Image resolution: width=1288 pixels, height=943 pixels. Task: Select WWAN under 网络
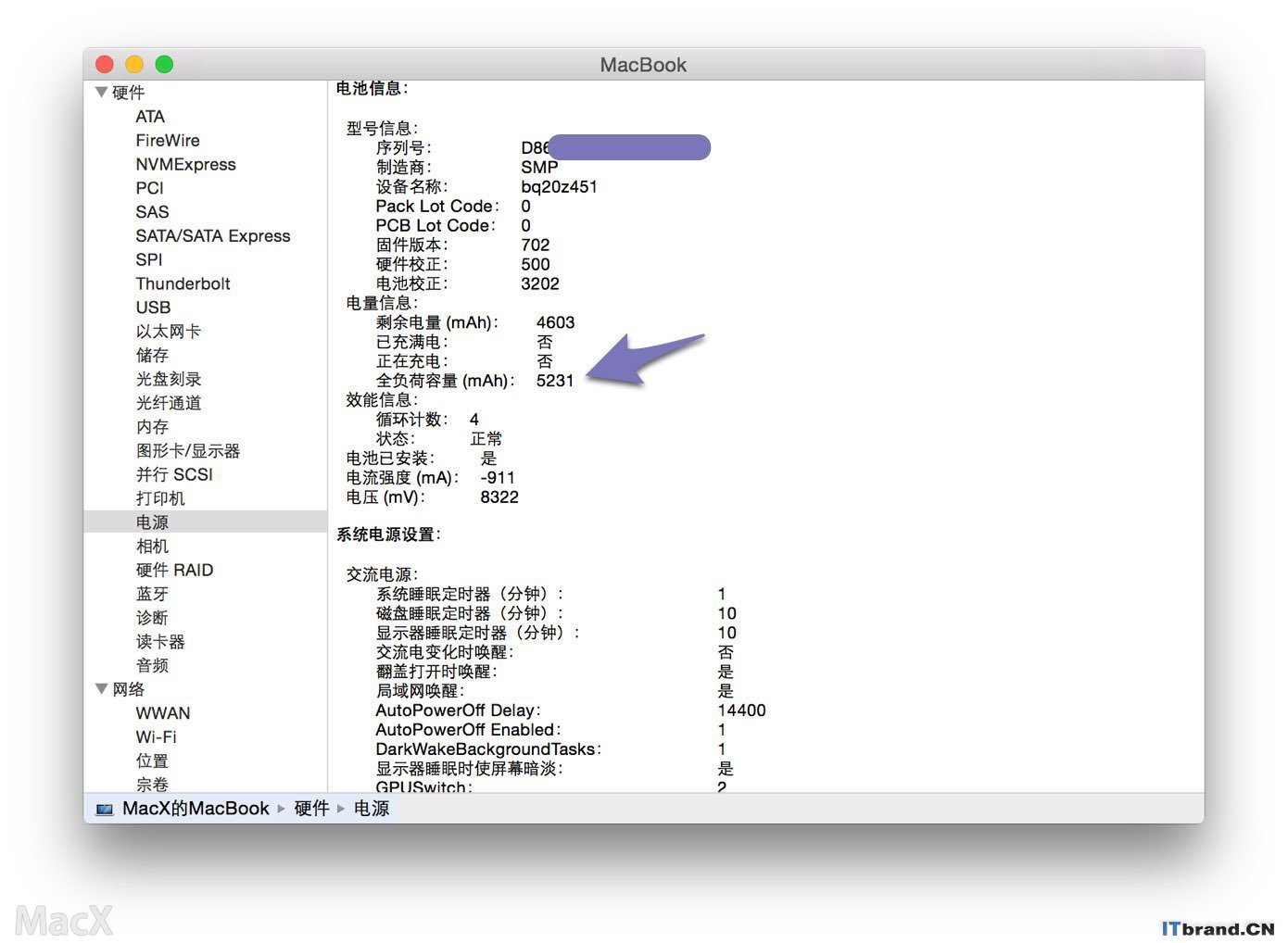(163, 713)
